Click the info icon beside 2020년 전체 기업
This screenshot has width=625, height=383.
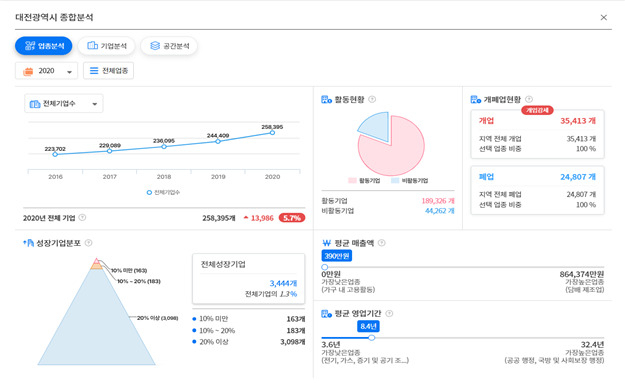82,218
